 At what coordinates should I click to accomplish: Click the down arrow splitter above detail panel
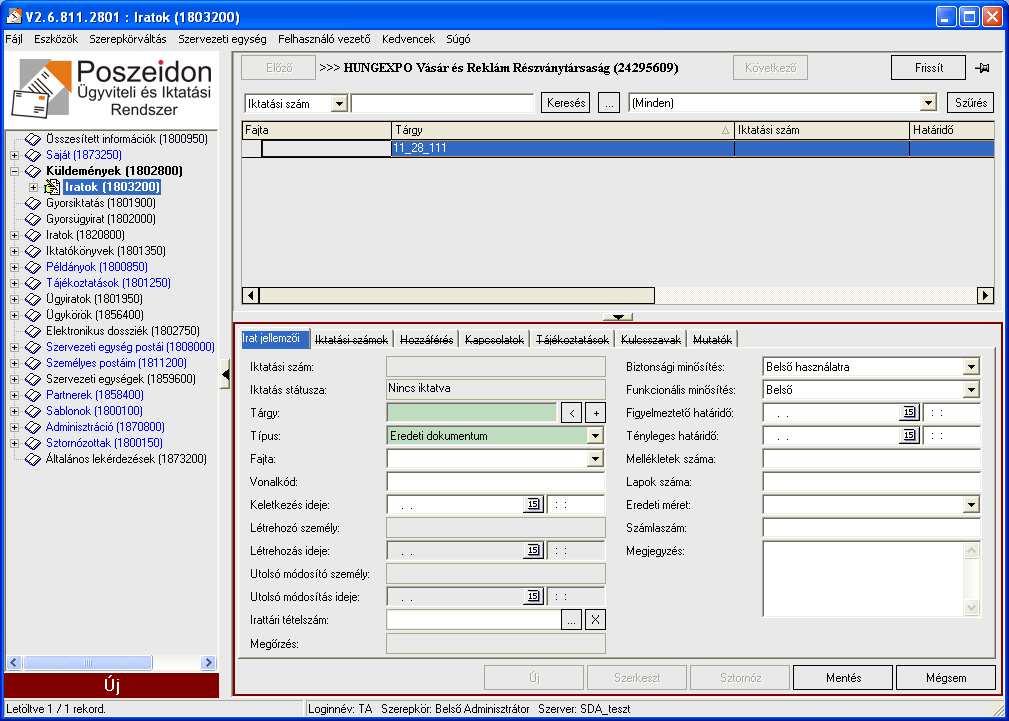pyautogui.click(x=618, y=317)
